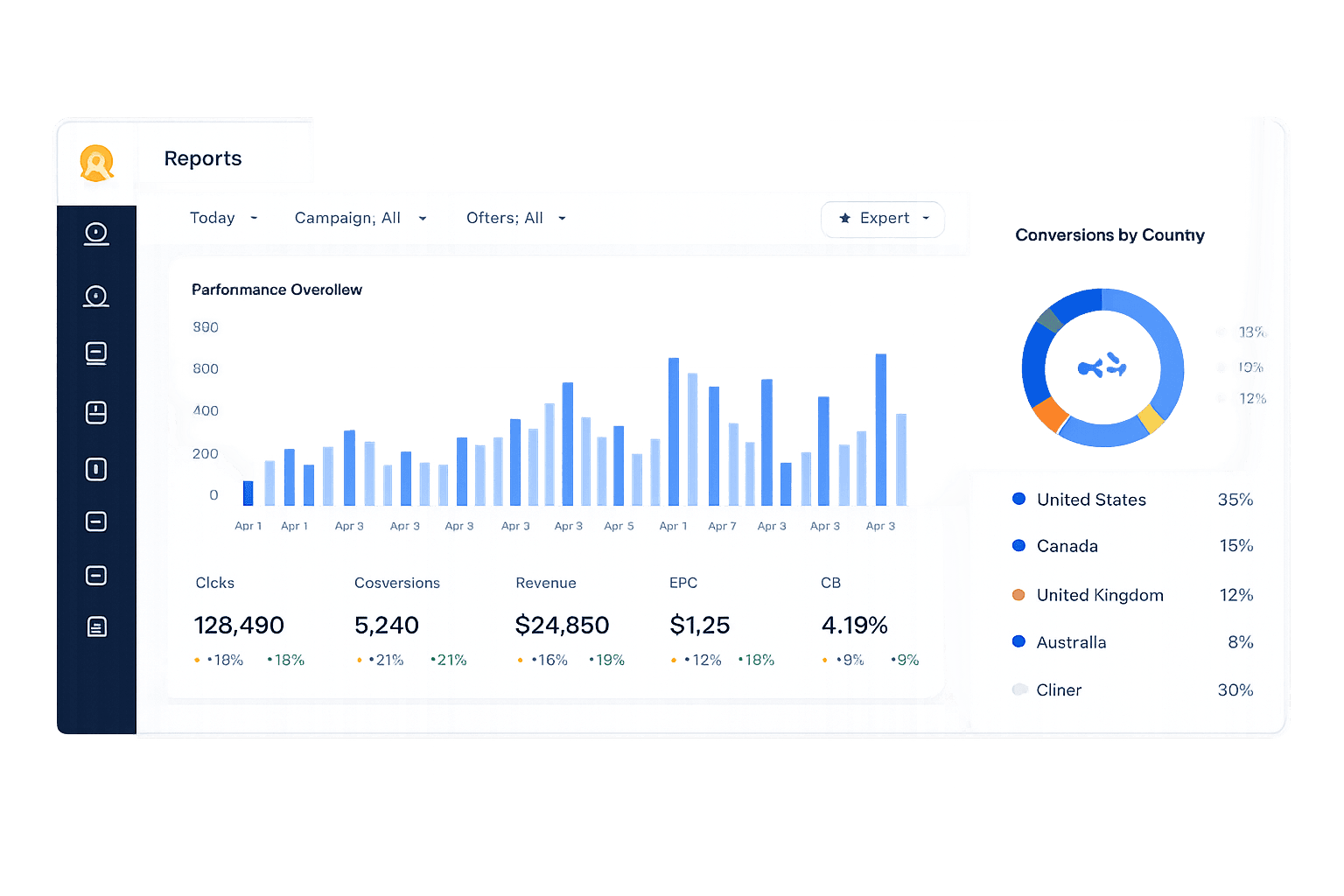Screen dimensions: 1344x896
Task: Click the orange app logo
Action: [x=96, y=163]
